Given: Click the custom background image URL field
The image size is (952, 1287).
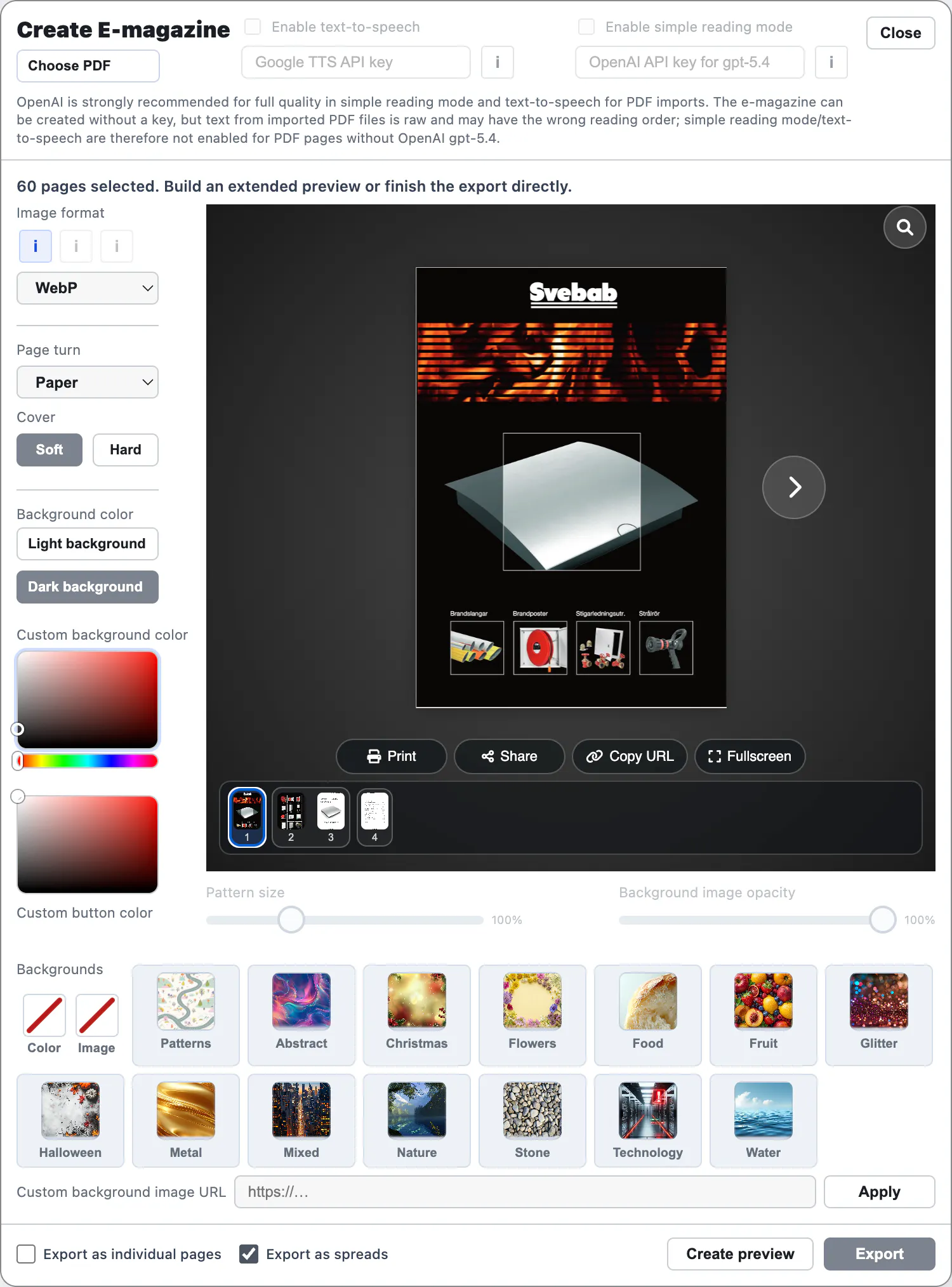Looking at the screenshot, I should click(525, 1192).
